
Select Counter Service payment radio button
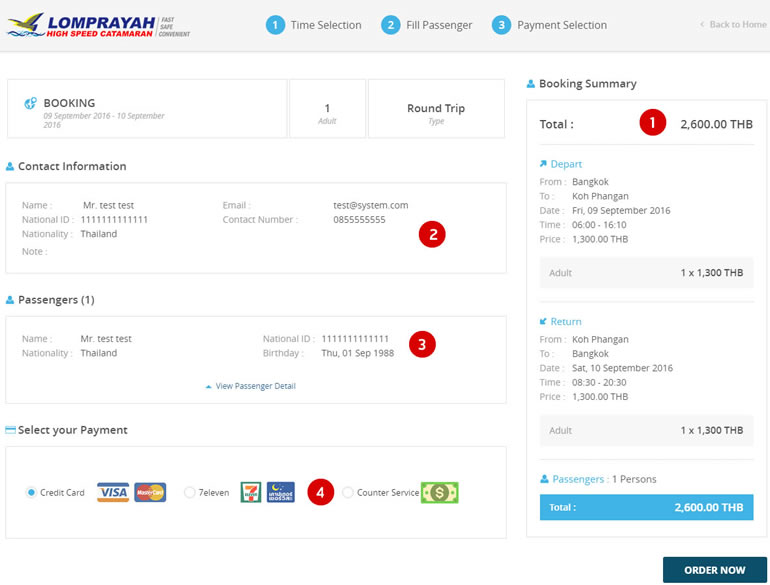point(347,492)
